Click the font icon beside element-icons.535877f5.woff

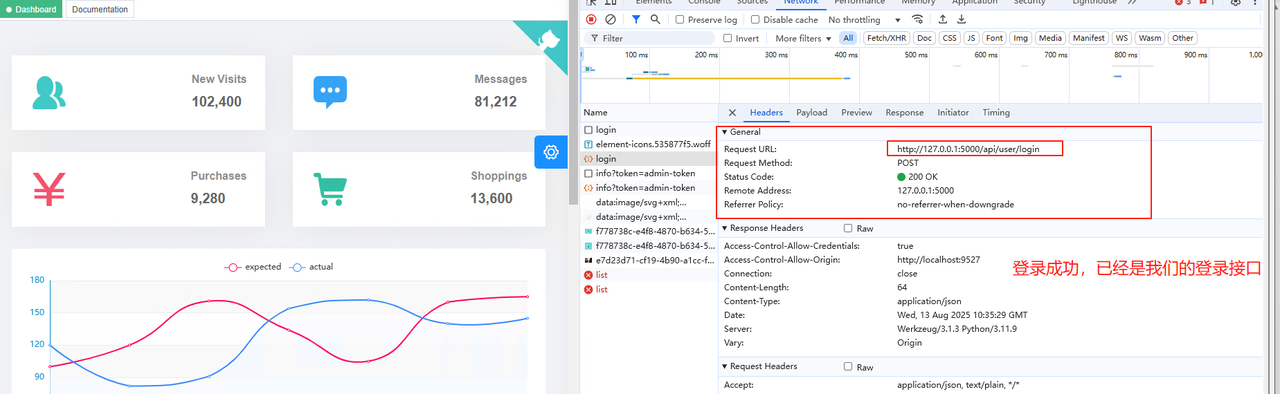(588, 144)
